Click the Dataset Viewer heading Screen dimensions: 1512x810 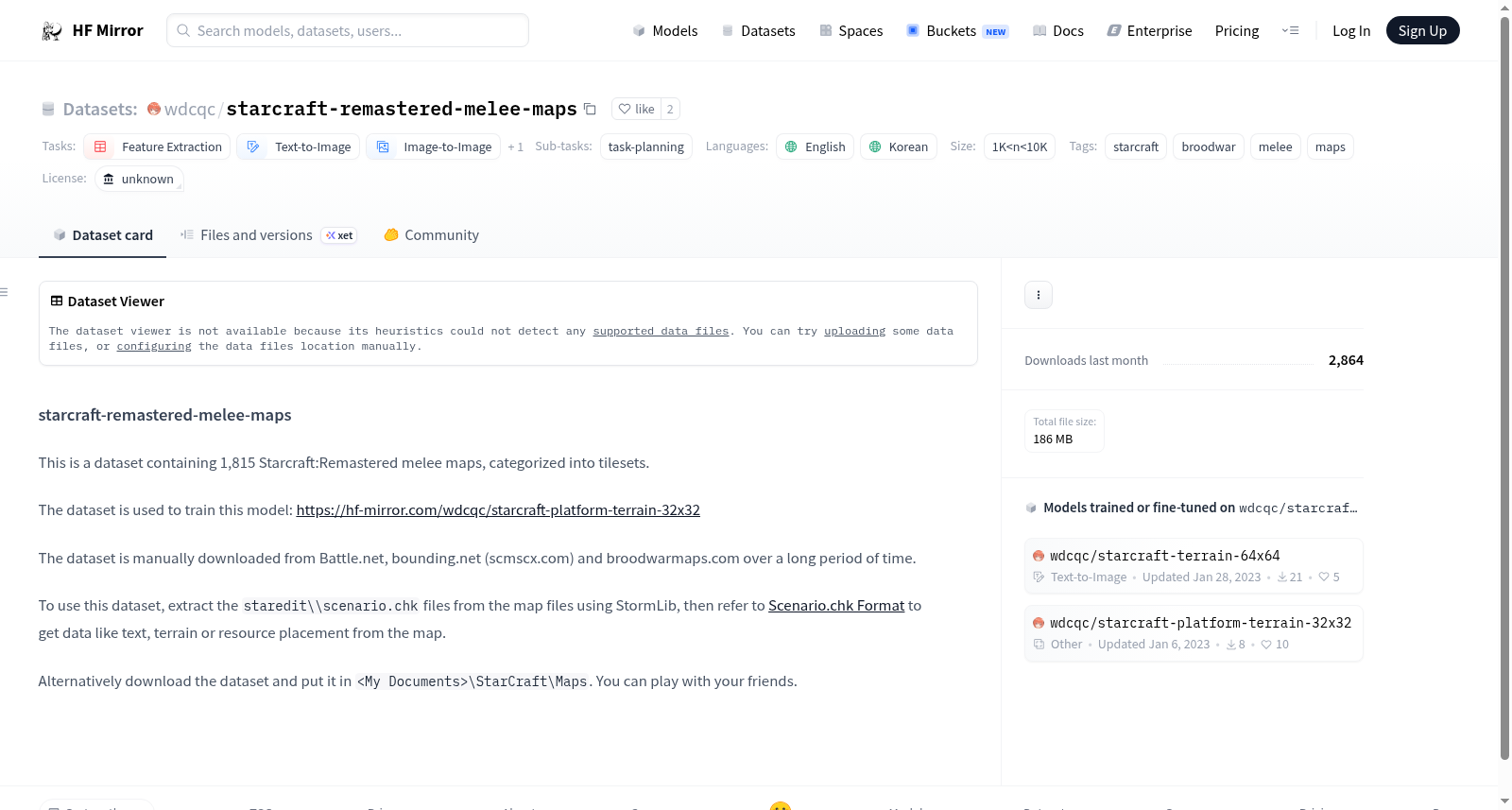click(x=116, y=302)
